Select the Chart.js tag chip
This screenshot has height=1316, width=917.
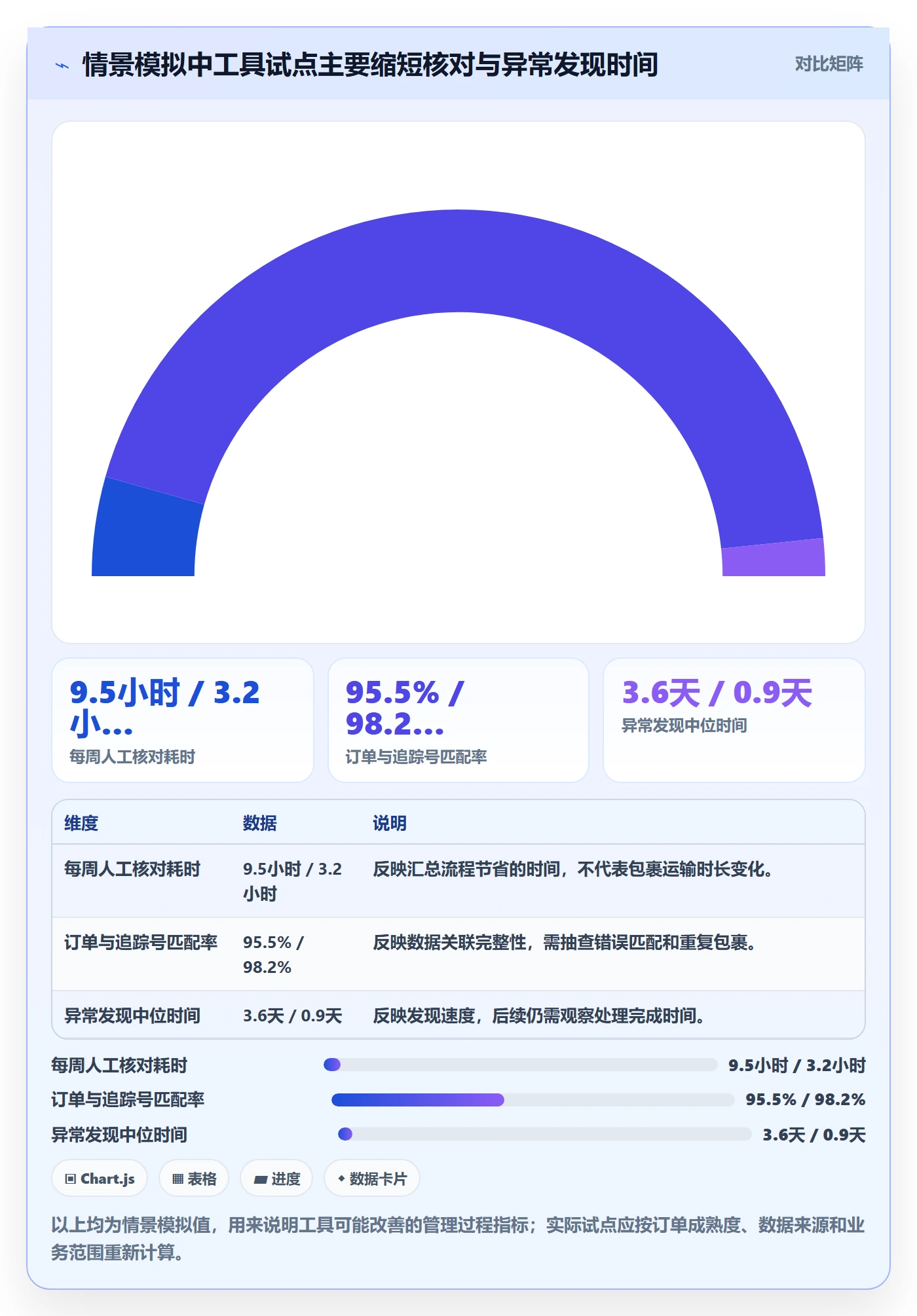click(x=100, y=1179)
